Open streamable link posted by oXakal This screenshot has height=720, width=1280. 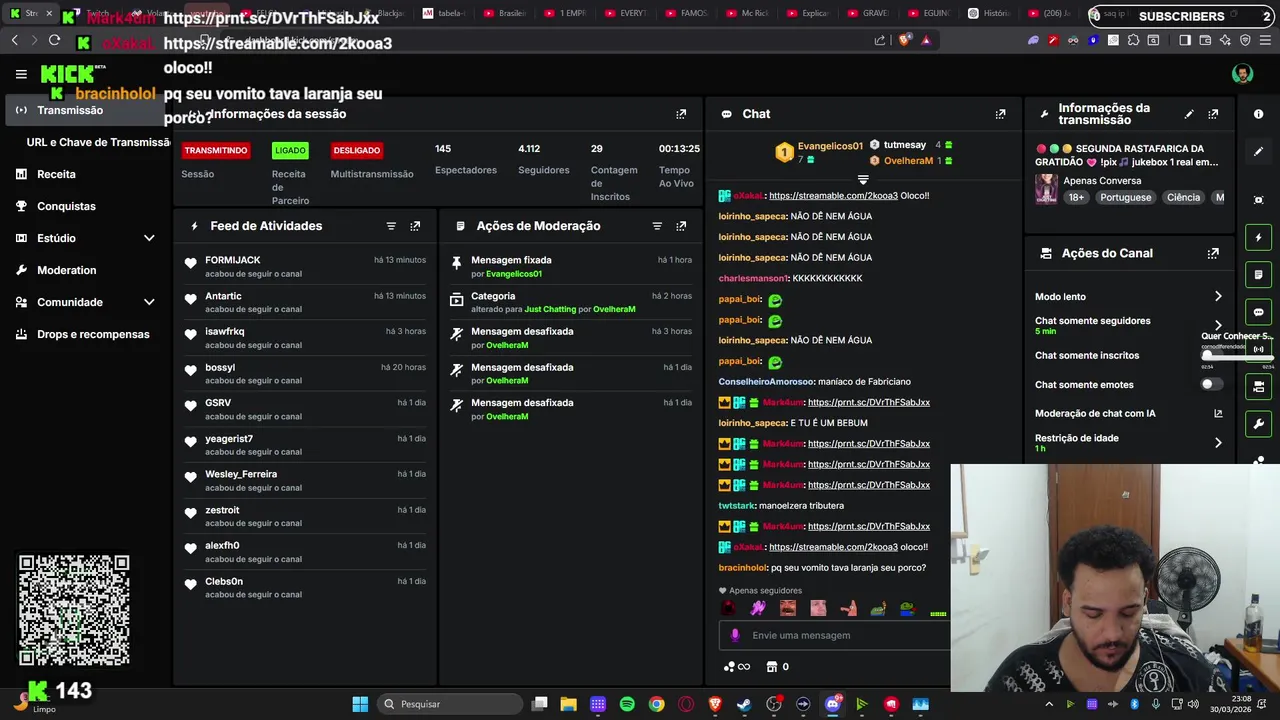[833, 196]
